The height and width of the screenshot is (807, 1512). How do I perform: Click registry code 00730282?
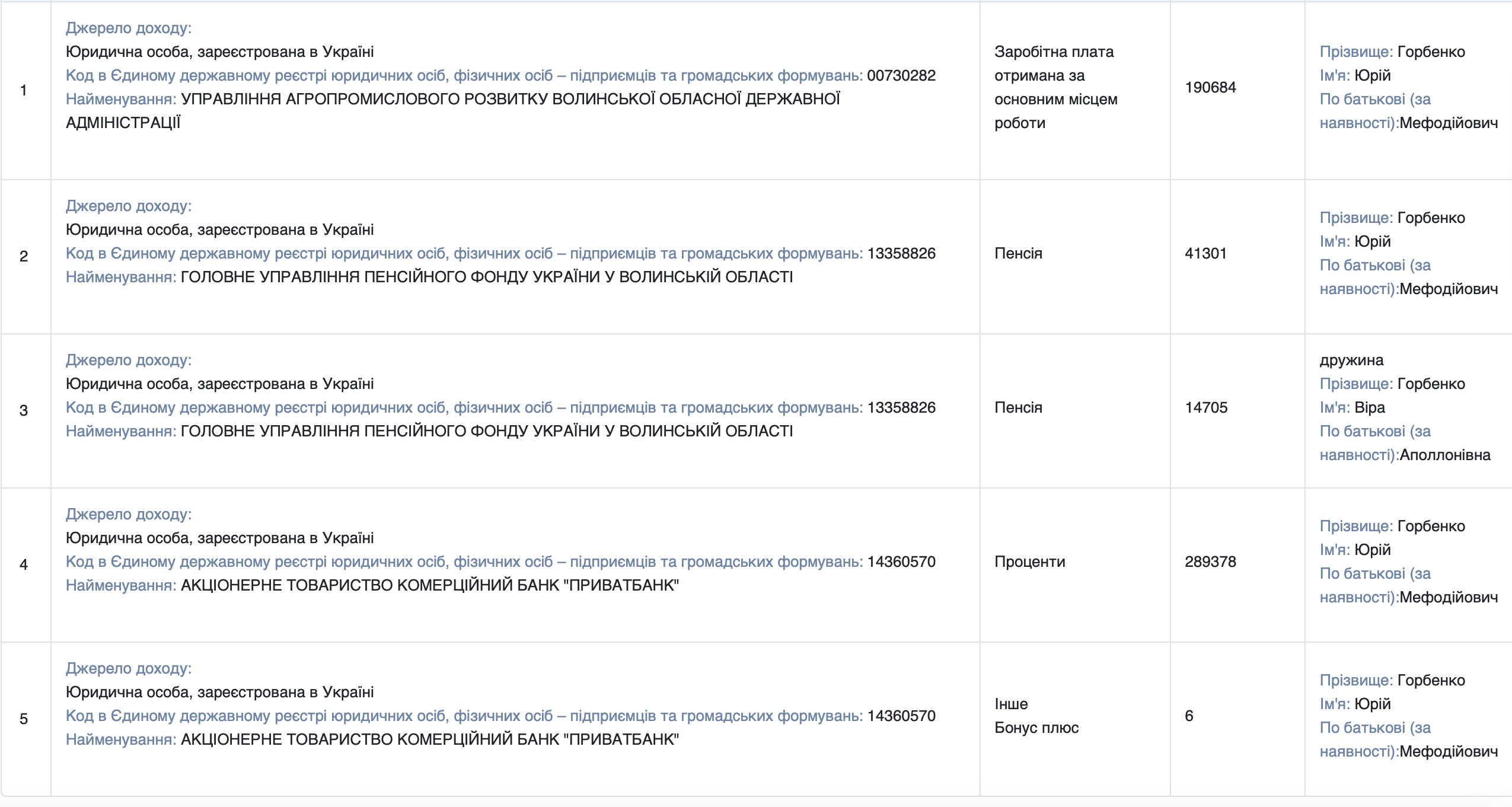[x=901, y=75]
